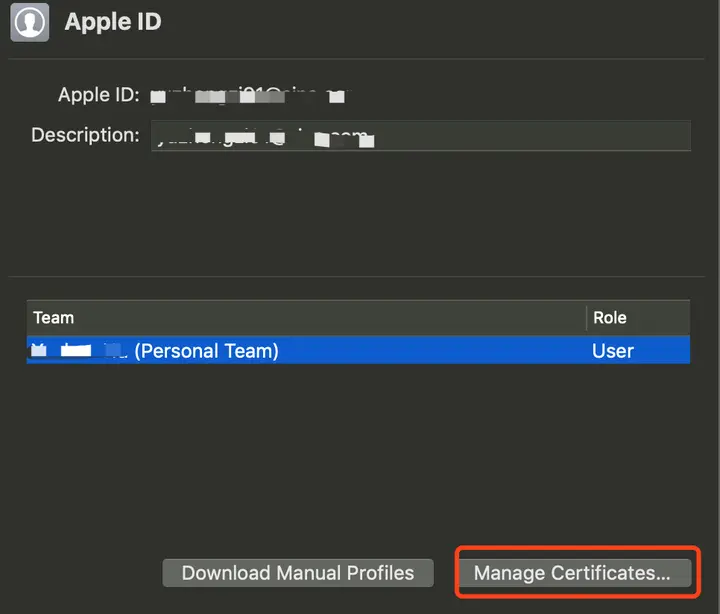Click the Apple ID account avatar icon

click(30, 23)
